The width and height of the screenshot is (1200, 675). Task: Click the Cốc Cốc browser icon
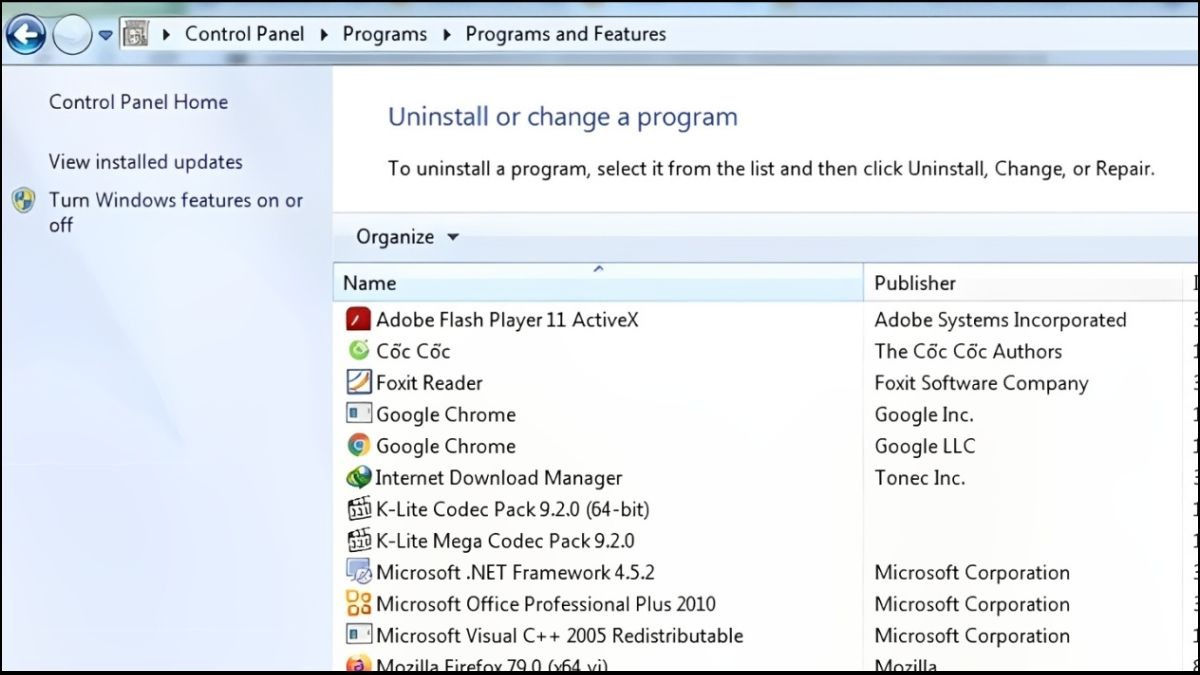coord(358,350)
